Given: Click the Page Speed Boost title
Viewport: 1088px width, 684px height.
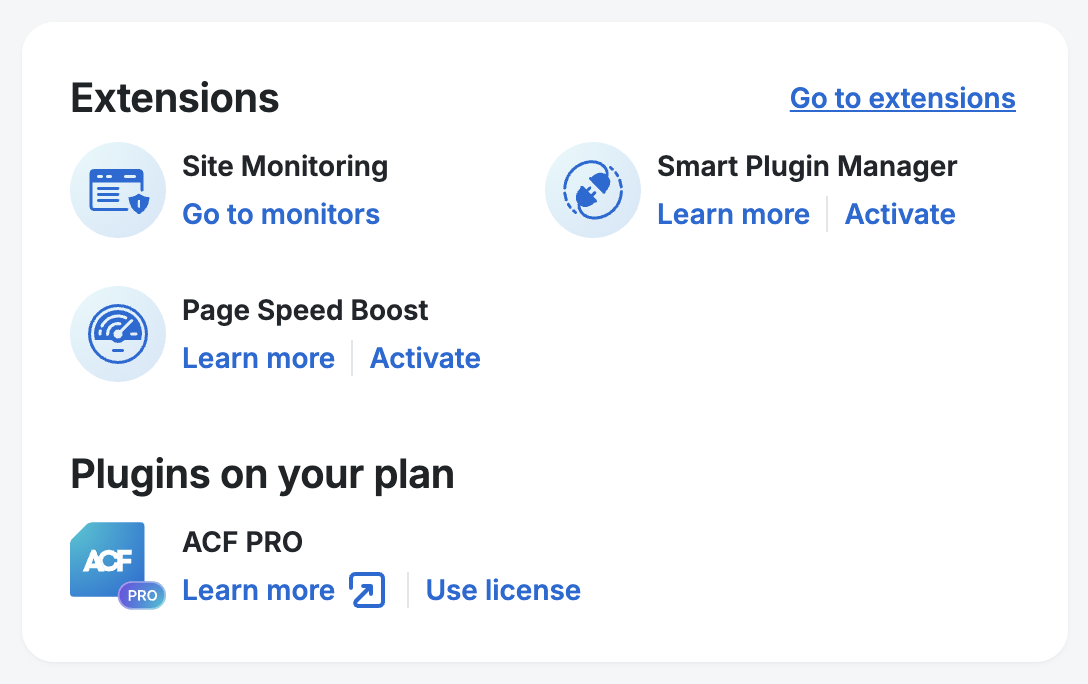Looking at the screenshot, I should click(x=305, y=310).
